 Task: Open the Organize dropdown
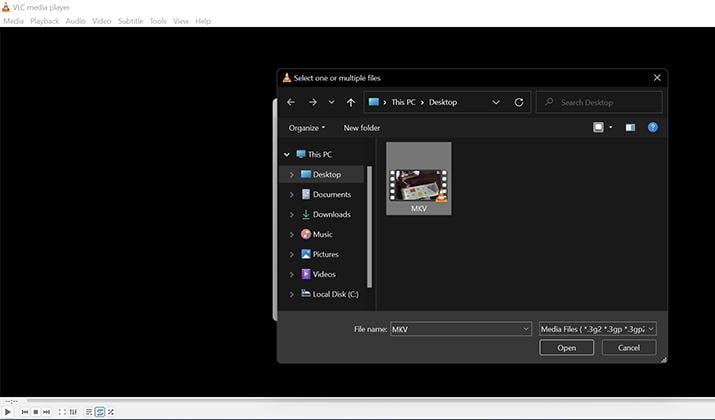[306, 128]
